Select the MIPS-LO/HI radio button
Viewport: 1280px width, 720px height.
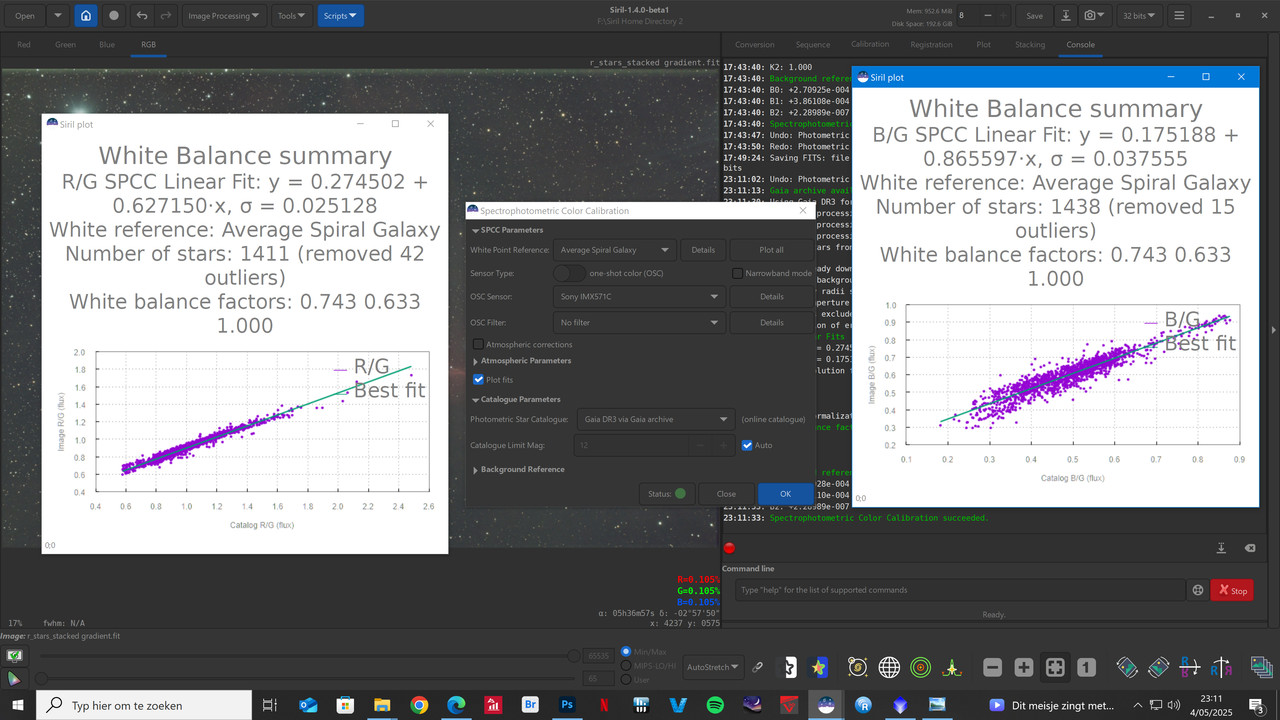(626, 665)
